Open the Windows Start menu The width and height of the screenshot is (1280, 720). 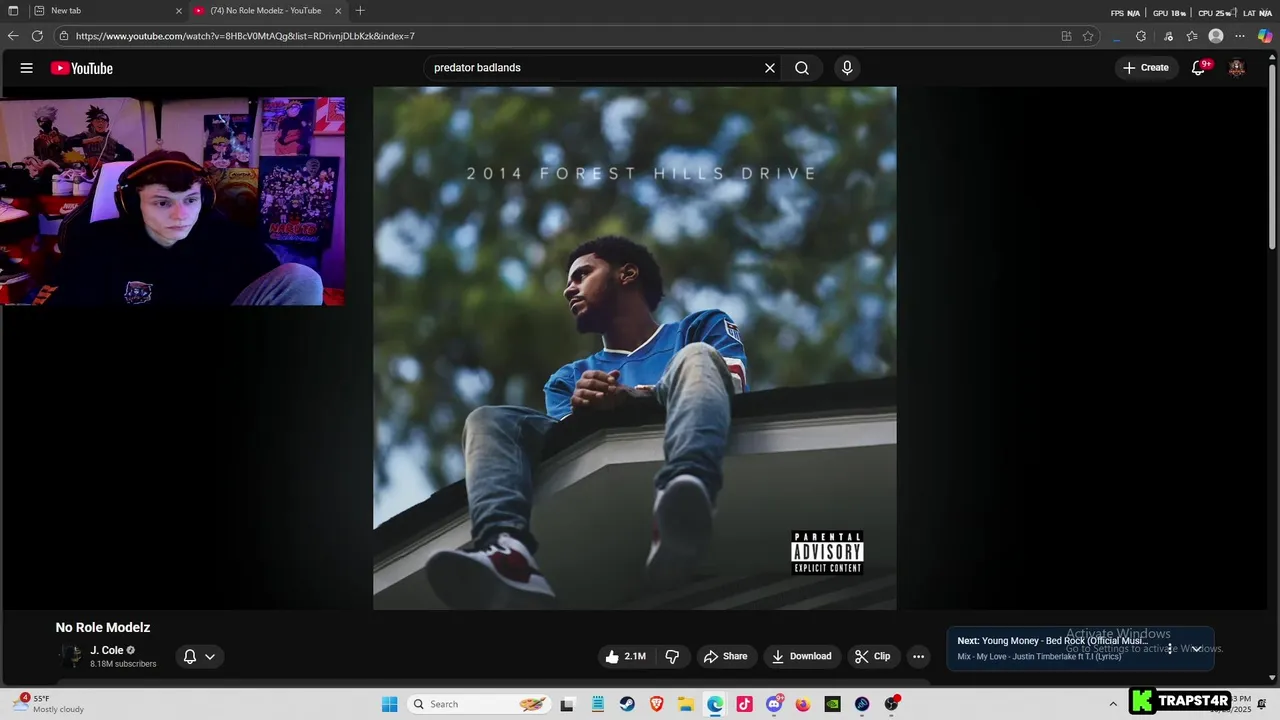pyautogui.click(x=390, y=704)
